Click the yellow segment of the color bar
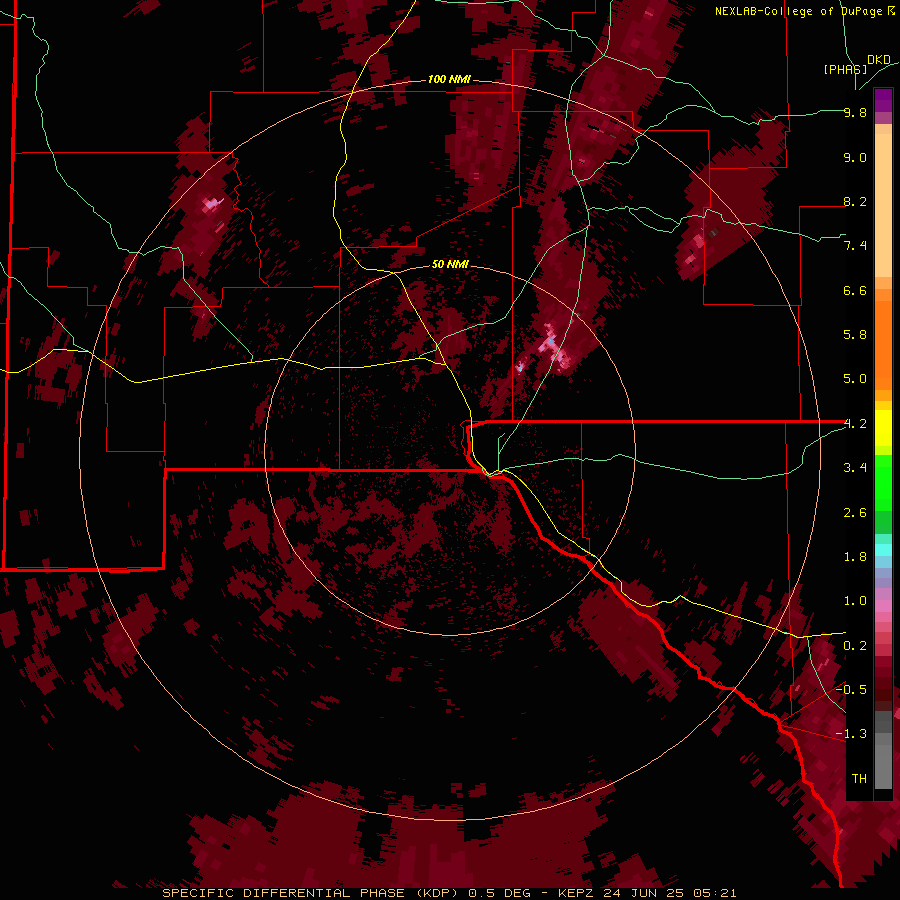Image resolution: width=900 pixels, height=900 pixels. click(883, 428)
